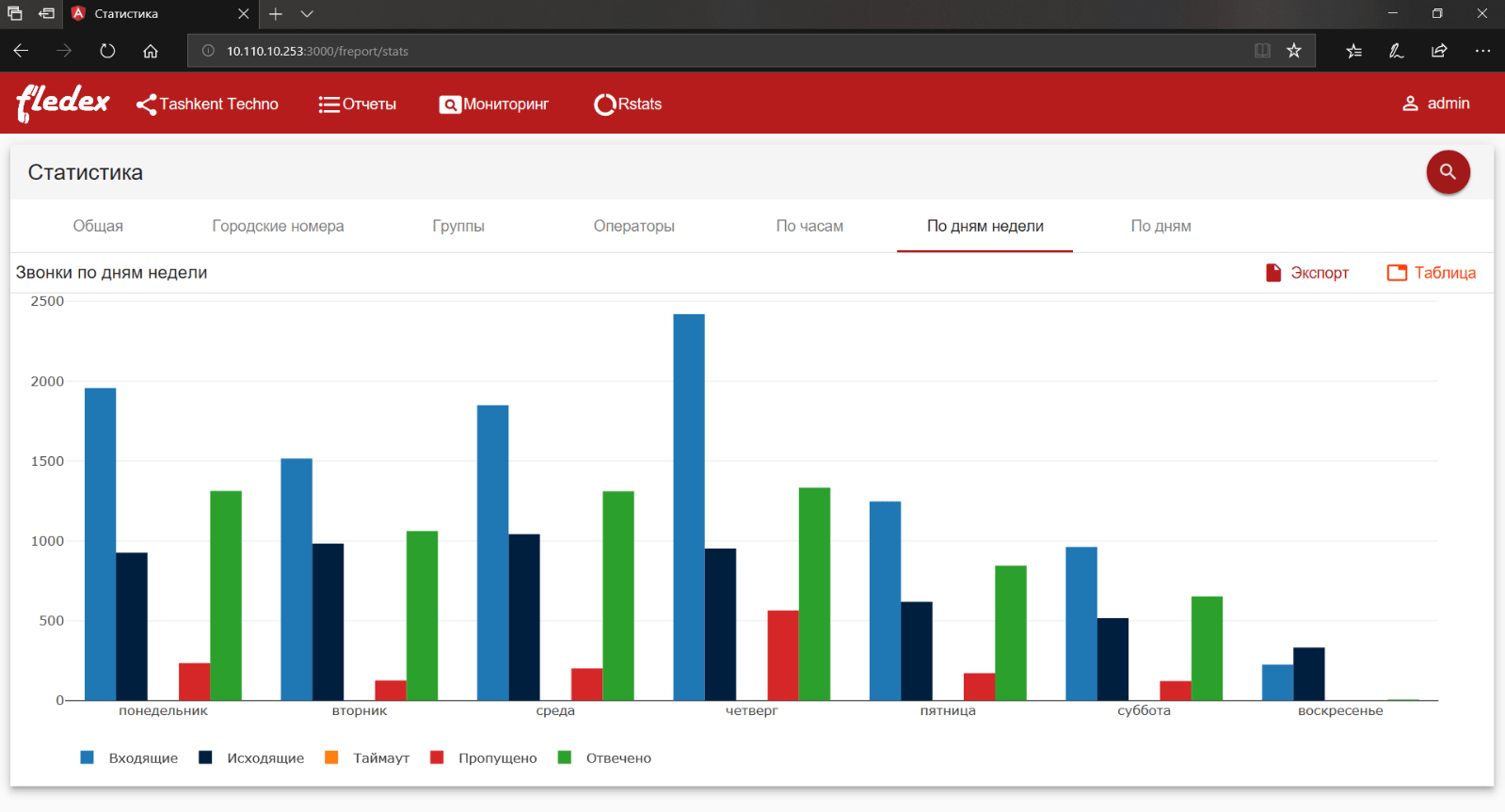Click the share page icon
Viewport: 1505px width, 812px height.
click(x=1439, y=51)
